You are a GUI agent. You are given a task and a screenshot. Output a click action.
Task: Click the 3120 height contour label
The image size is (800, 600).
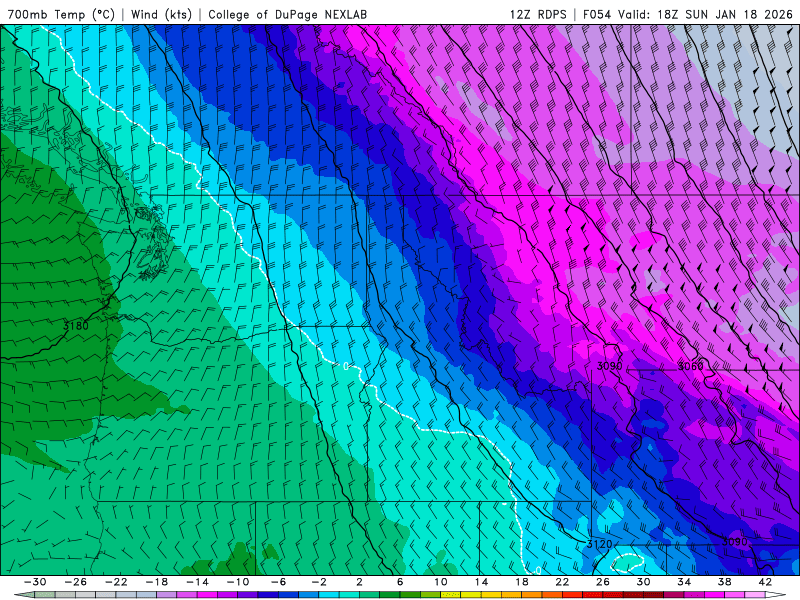599,544
